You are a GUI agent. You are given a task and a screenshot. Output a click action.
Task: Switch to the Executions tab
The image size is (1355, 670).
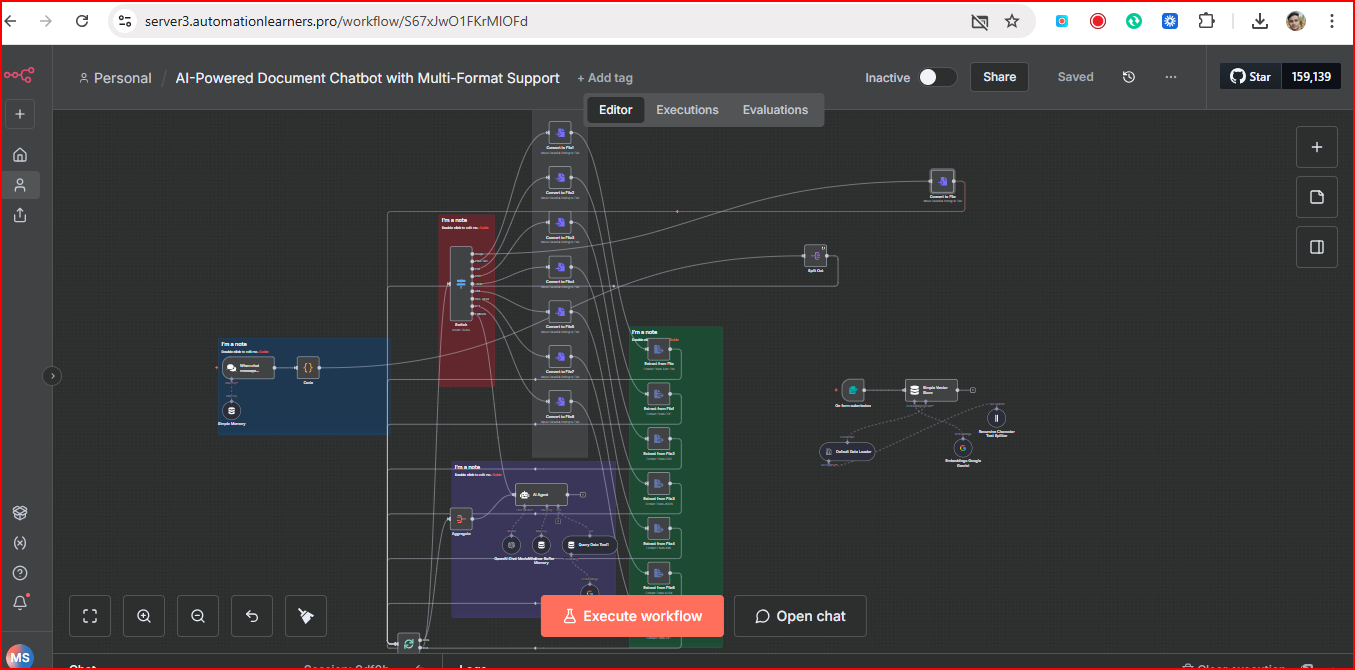tap(687, 110)
